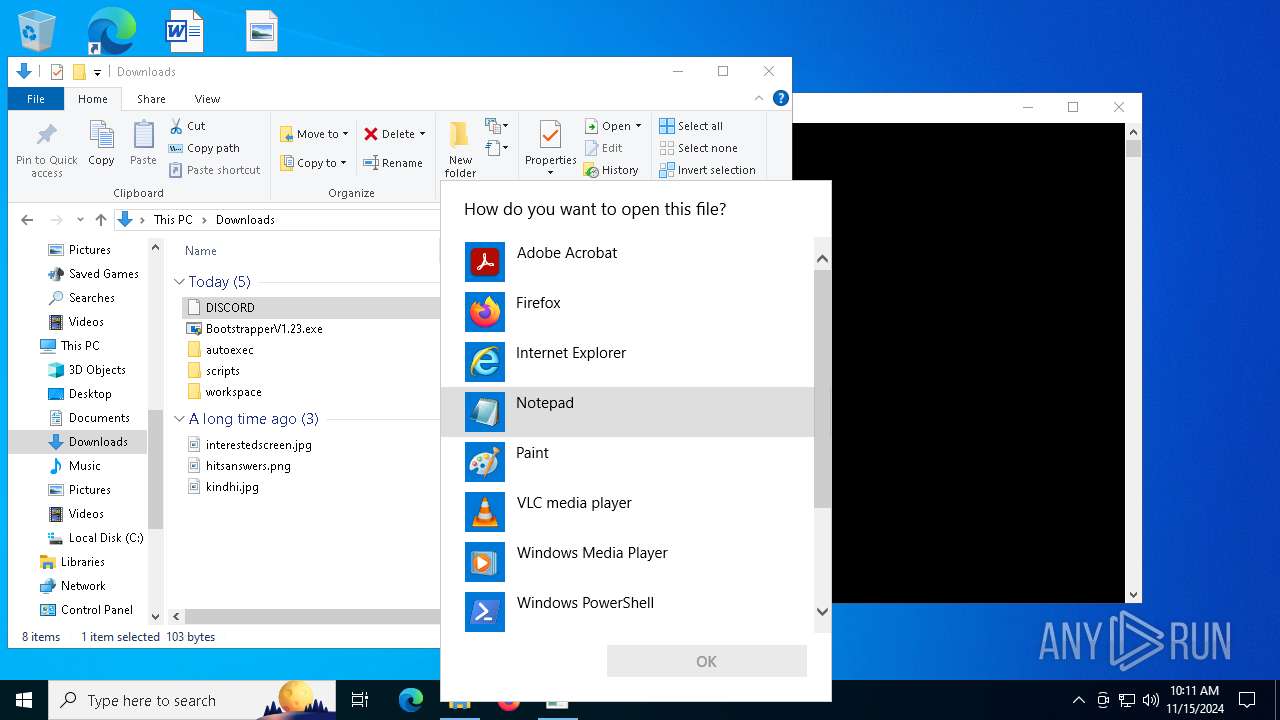Choose Firefox to open the file
Viewport: 1280px width, 720px height.
click(627, 312)
